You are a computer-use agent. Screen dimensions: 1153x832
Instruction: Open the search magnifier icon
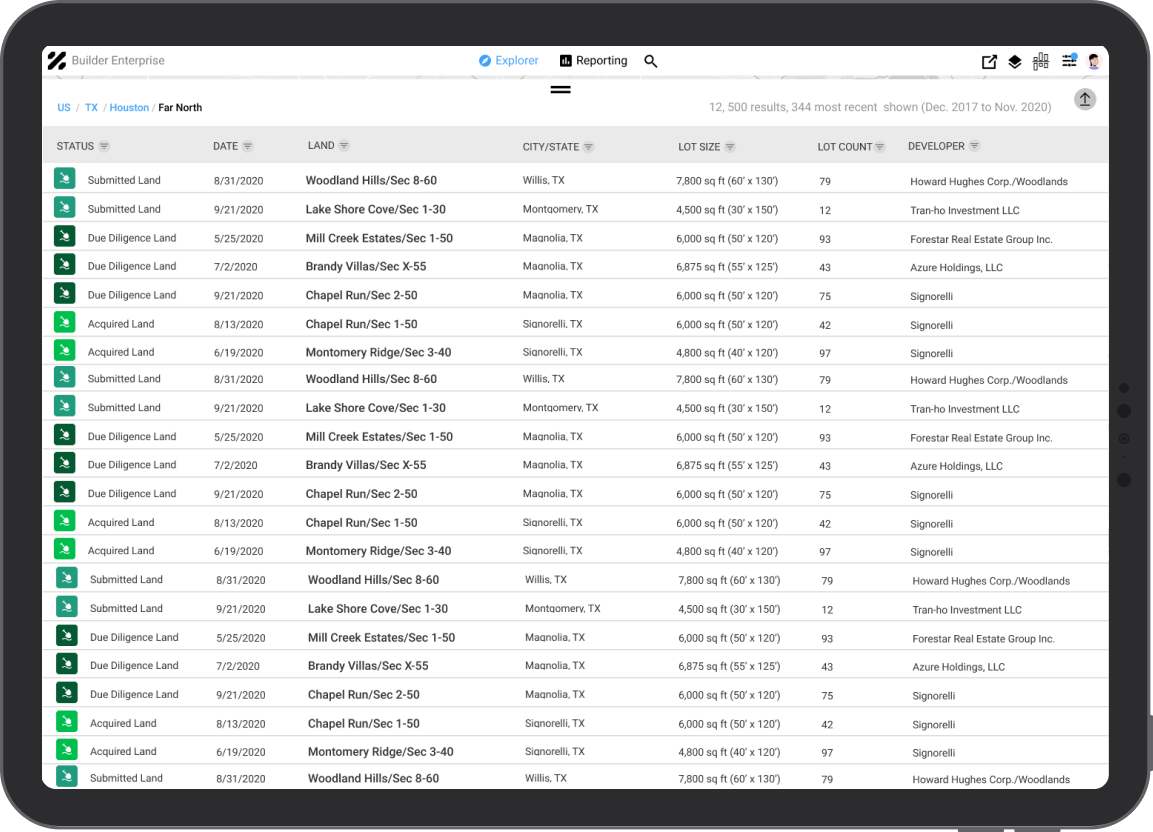click(x=651, y=61)
